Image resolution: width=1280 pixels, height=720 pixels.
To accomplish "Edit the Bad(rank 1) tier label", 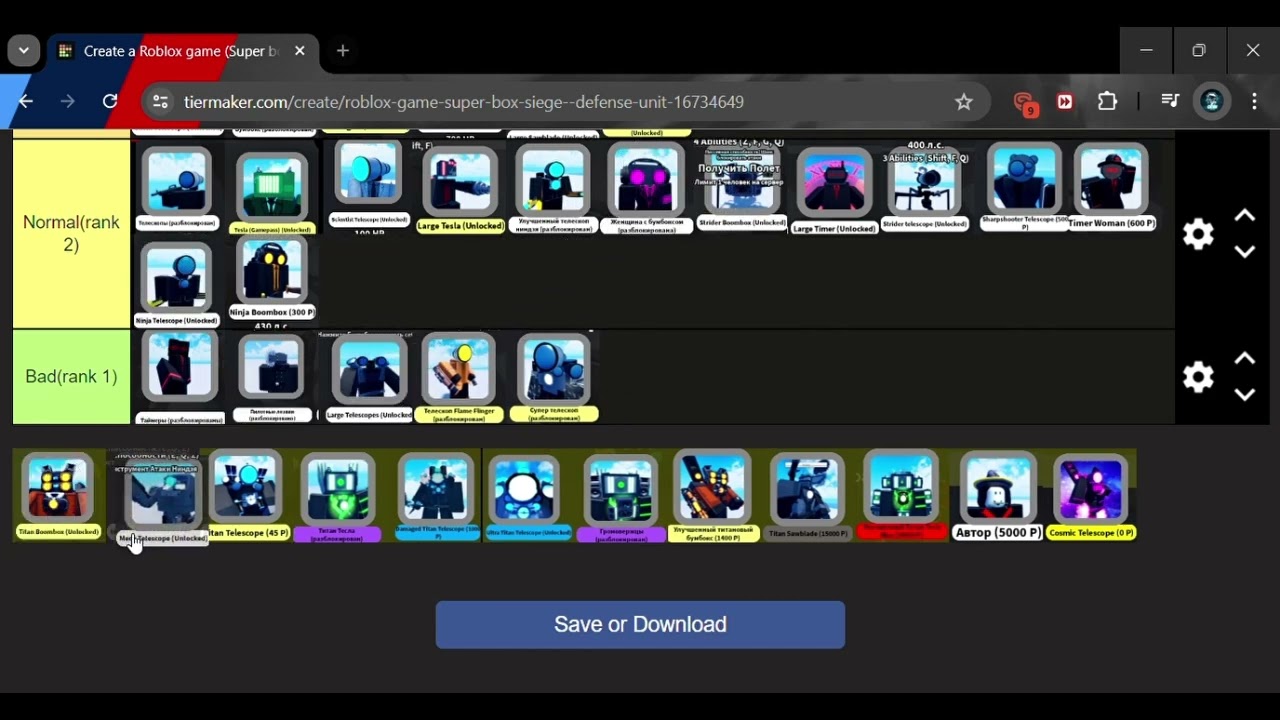I will [x=71, y=377].
